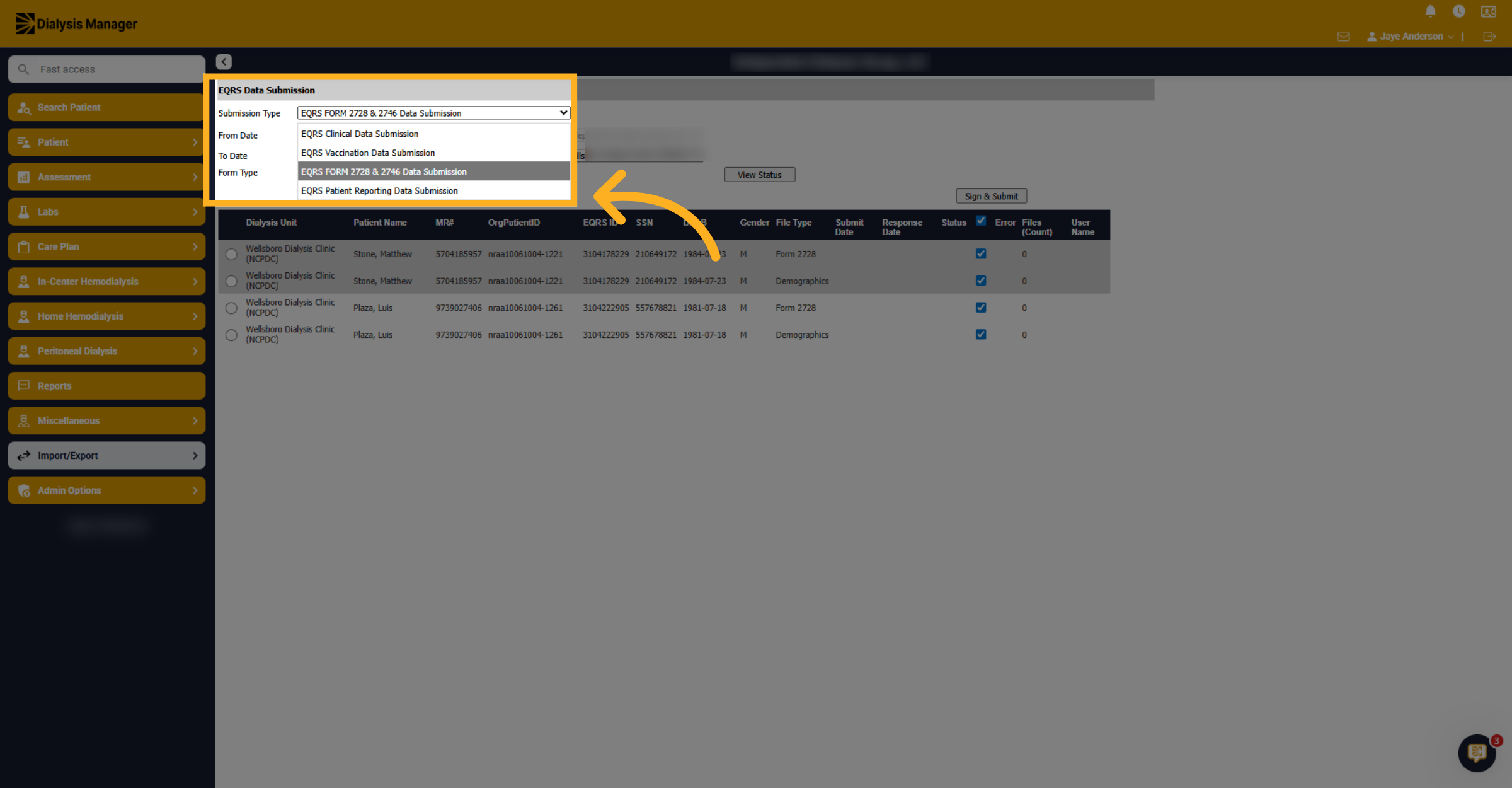Image resolution: width=1512 pixels, height=788 pixels.
Task: Expand In-Center Hemodialysis menu
Action: tap(106, 282)
